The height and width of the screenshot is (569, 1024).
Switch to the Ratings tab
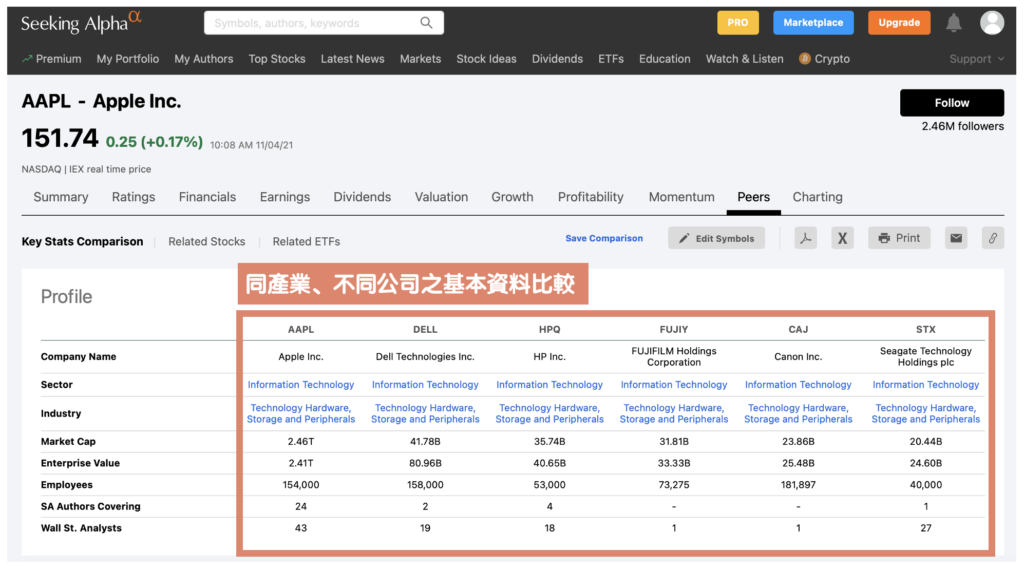click(x=133, y=197)
